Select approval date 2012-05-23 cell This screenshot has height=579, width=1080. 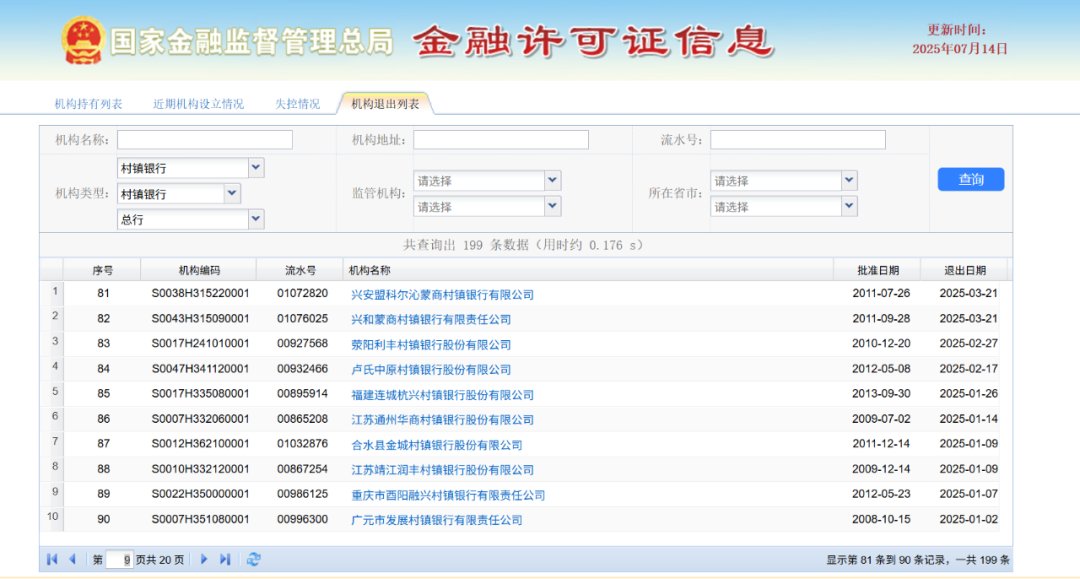point(881,494)
